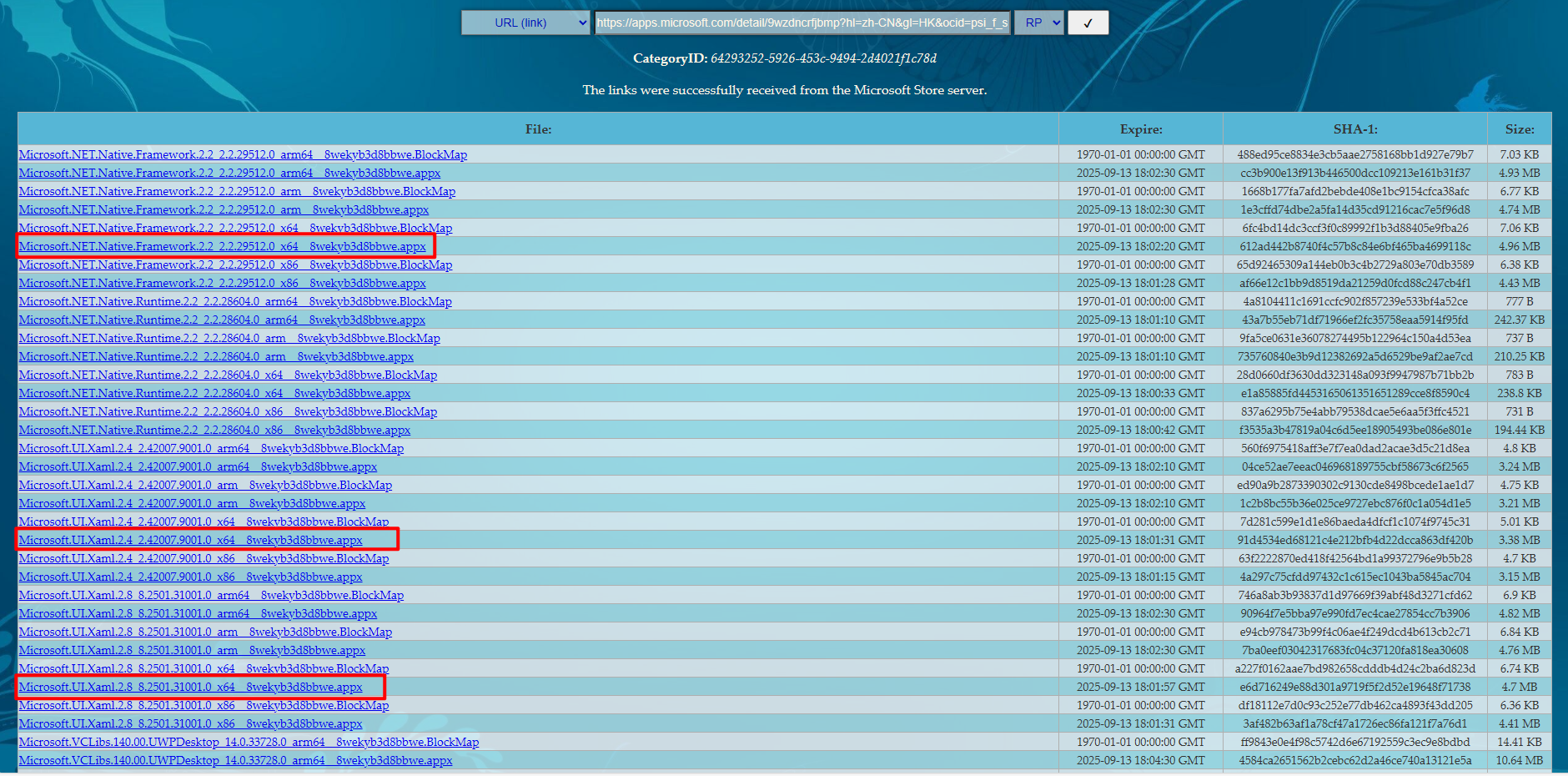The image size is (1568, 776).
Task: Open UI.Xaml.2.8 arm64 BlockMap link
Action: [211, 595]
